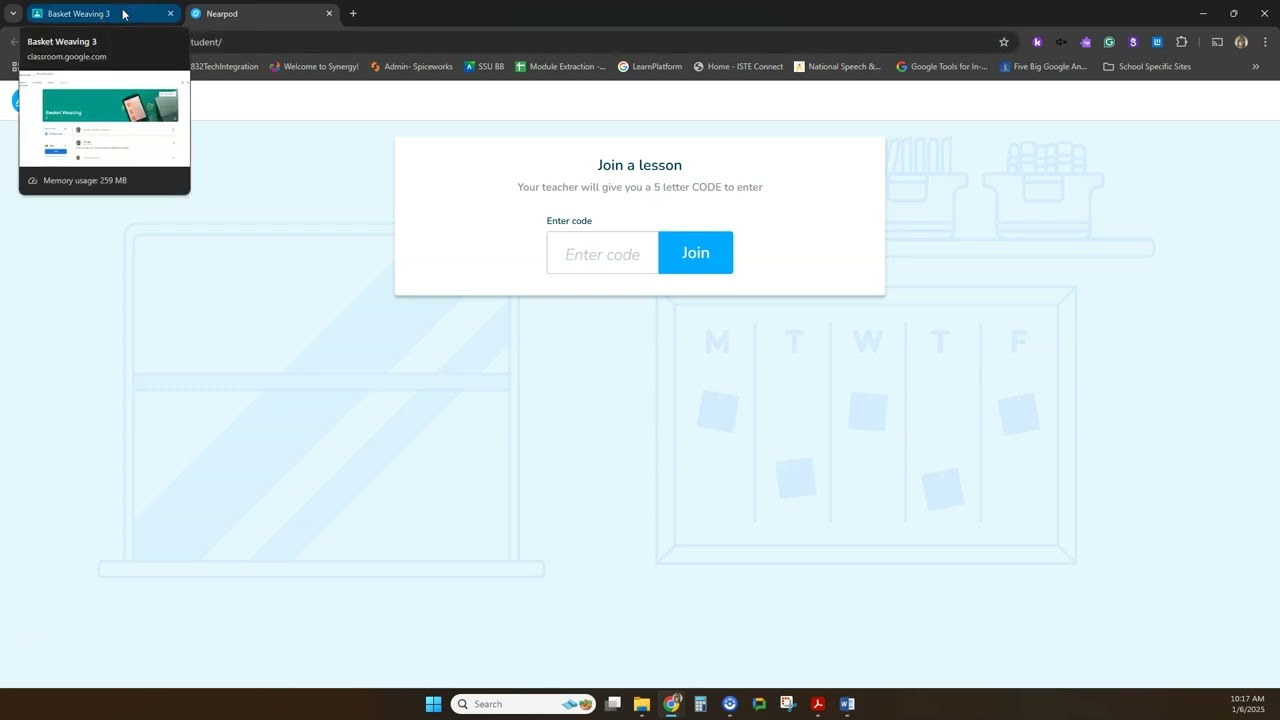The image size is (1280, 720).
Task: Open the Grammarly extension
Action: [x=1109, y=42]
